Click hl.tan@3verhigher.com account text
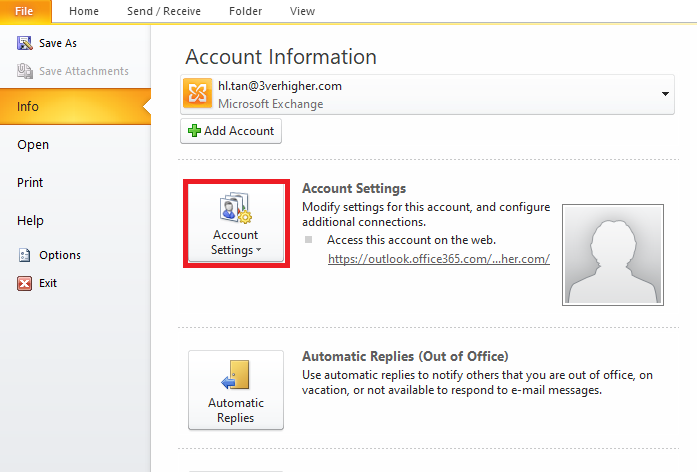 tap(280, 86)
